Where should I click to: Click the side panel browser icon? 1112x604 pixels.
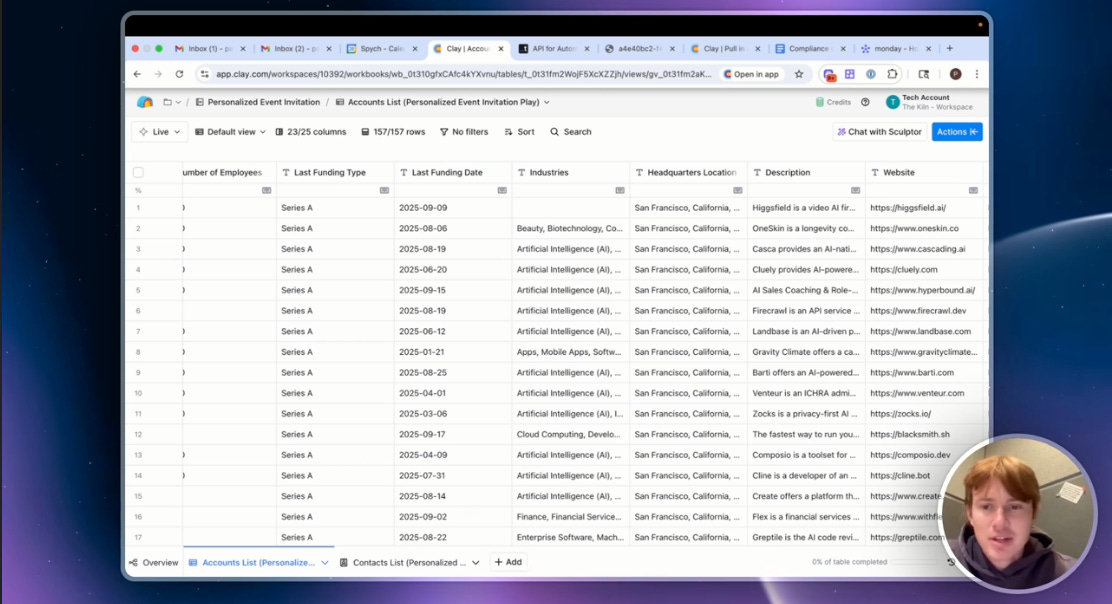tap(923, 74)
